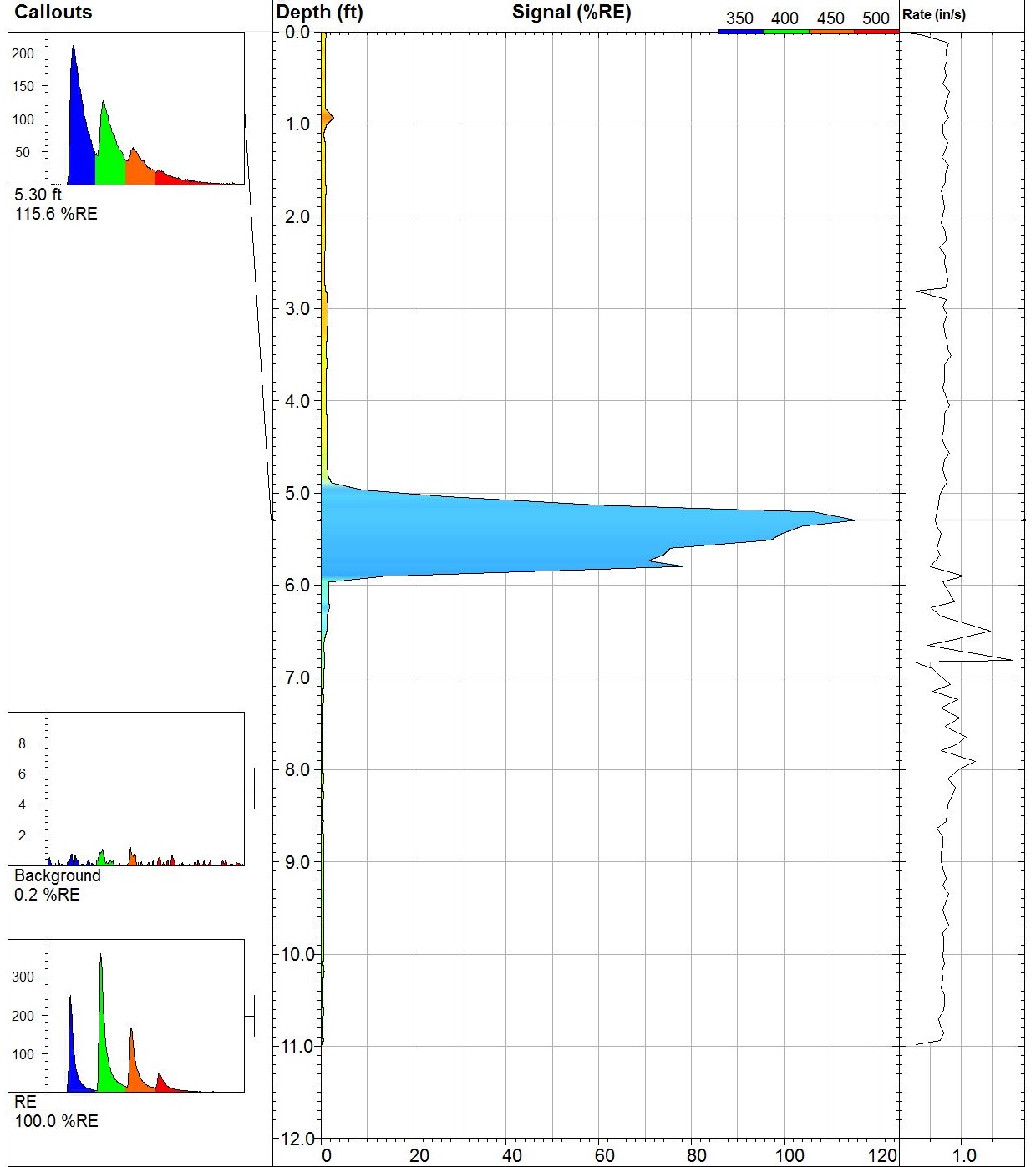Click the 2.0 depth axis label
The height and width of the screenshot is (1167, 1036).
[x=297, y=217]
